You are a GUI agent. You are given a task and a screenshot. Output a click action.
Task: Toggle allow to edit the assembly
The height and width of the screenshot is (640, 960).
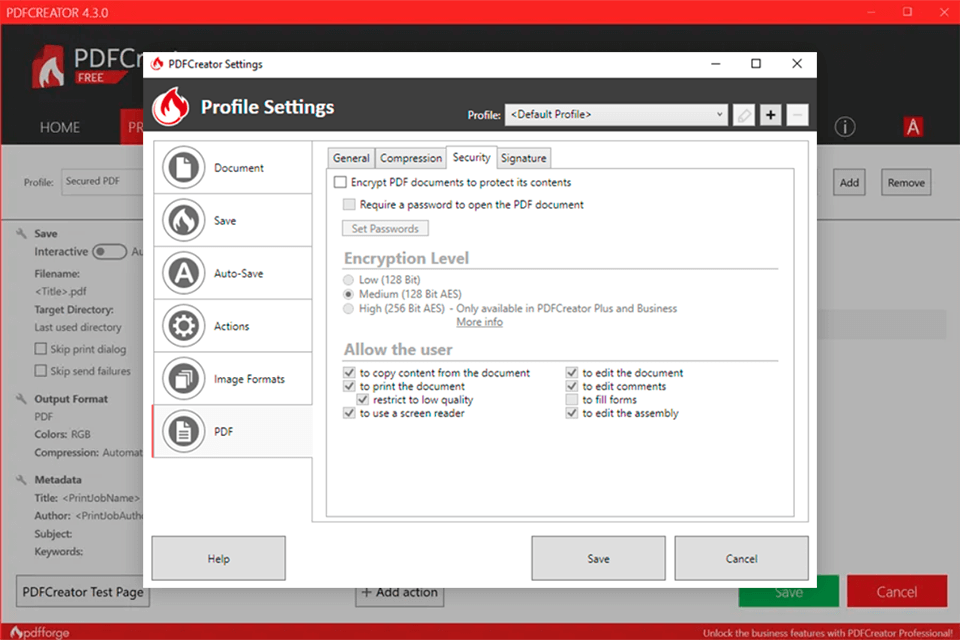click(x=572, y=413)
